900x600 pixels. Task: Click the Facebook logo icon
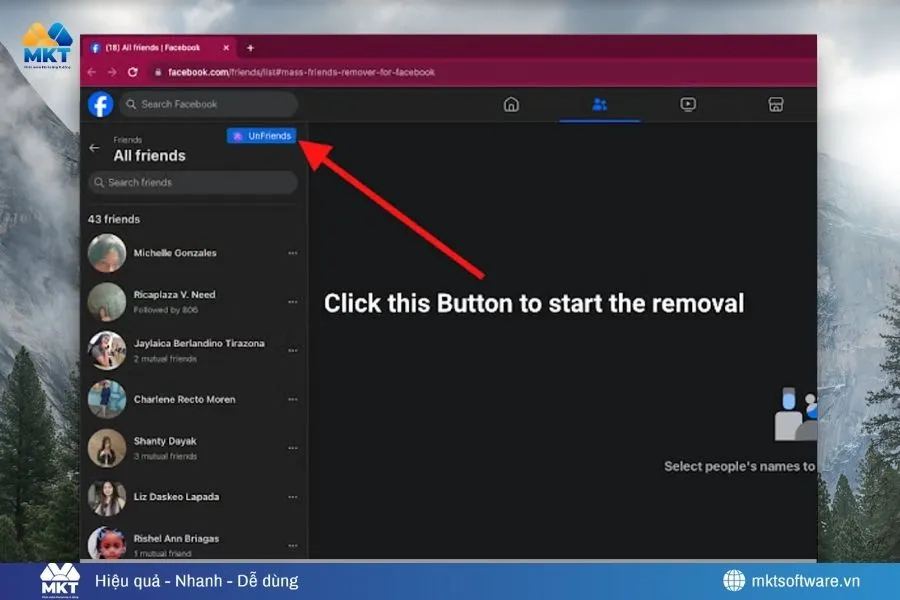[100, 104]
